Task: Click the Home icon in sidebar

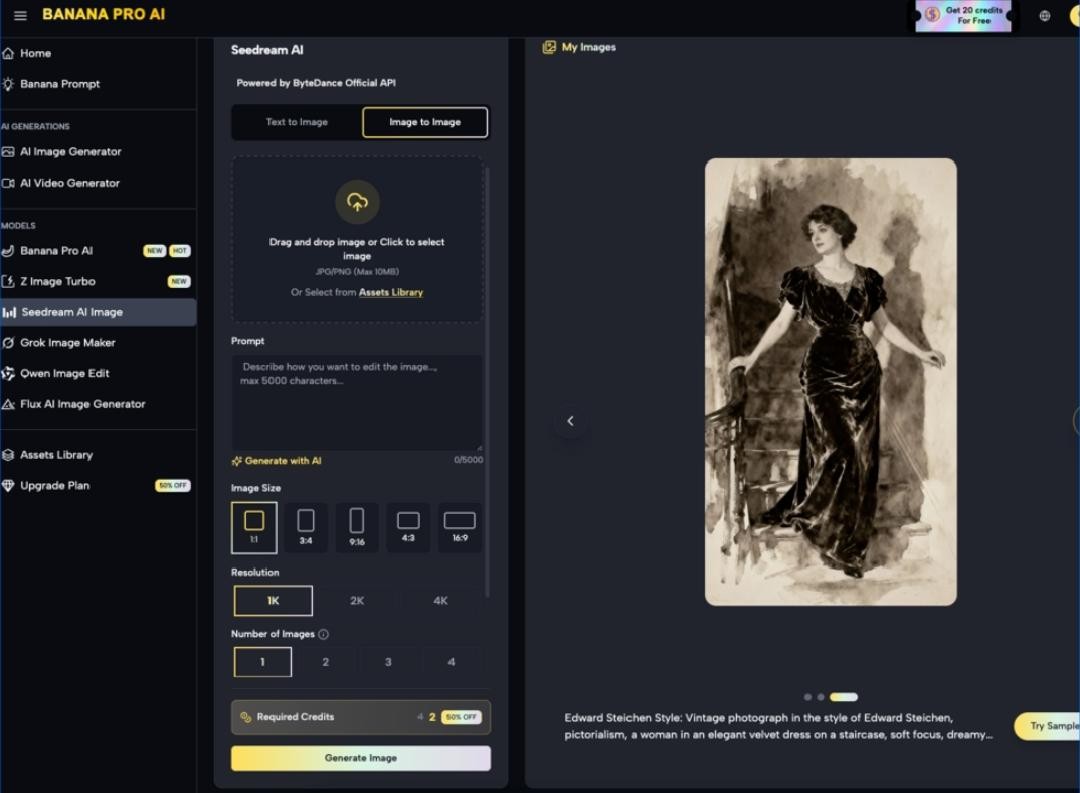Action: click(9, 53)
